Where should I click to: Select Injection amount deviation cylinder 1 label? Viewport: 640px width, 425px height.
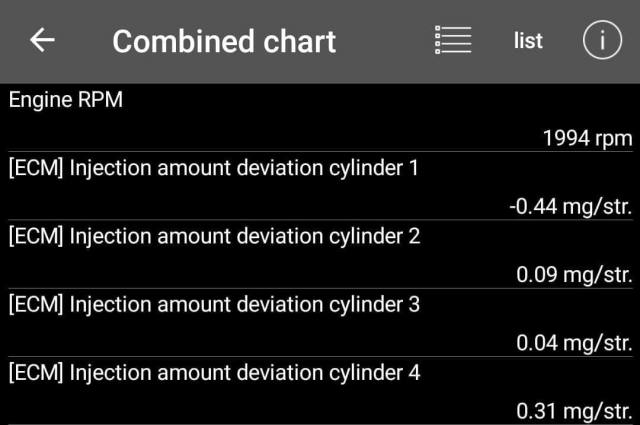213,168
